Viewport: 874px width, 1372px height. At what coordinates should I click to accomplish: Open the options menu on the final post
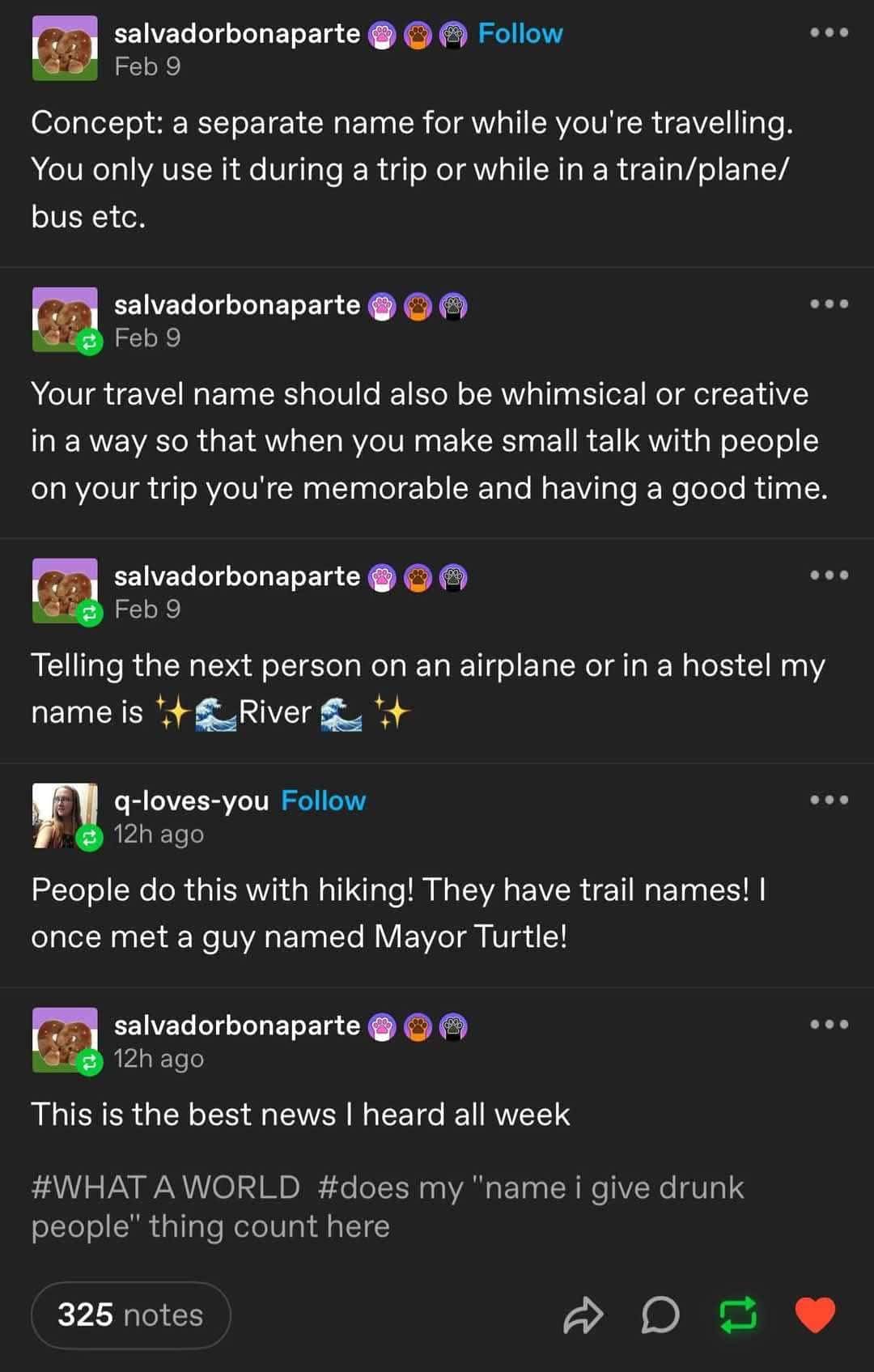pyautogui.click(x=829, y=1023)
